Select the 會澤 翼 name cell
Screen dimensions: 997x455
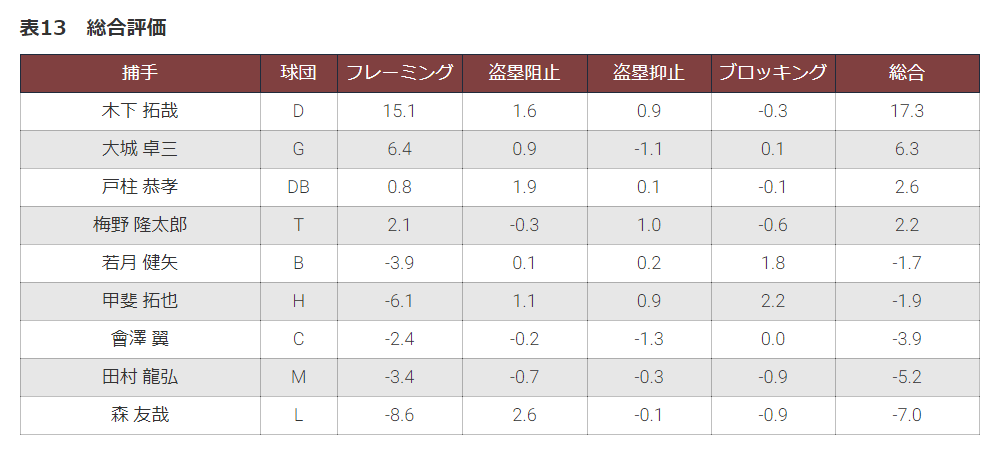[x=140, y=339]
